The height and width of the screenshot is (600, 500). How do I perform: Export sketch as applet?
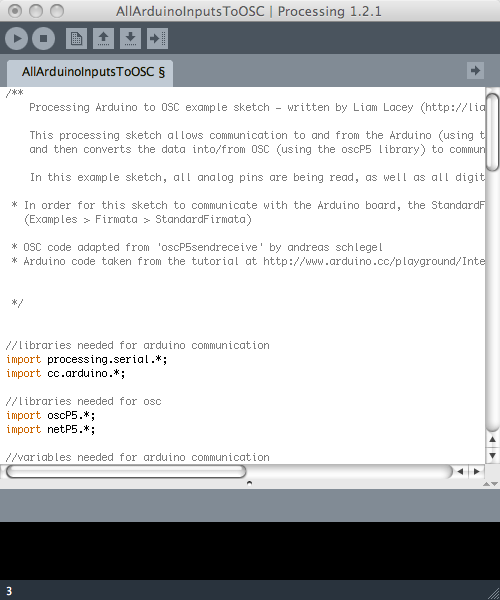point(157,38)
